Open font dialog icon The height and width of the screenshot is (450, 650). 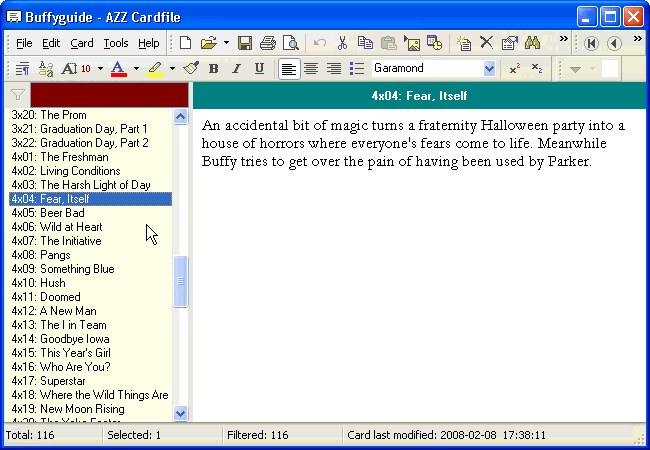point(46,68)
